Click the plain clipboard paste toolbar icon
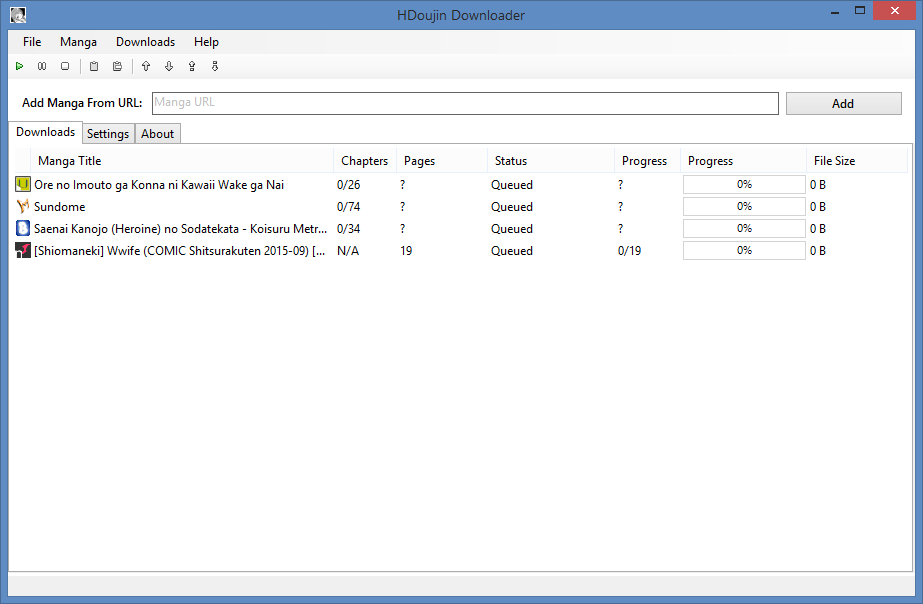923x604 pixels. (x=94, y=66)
